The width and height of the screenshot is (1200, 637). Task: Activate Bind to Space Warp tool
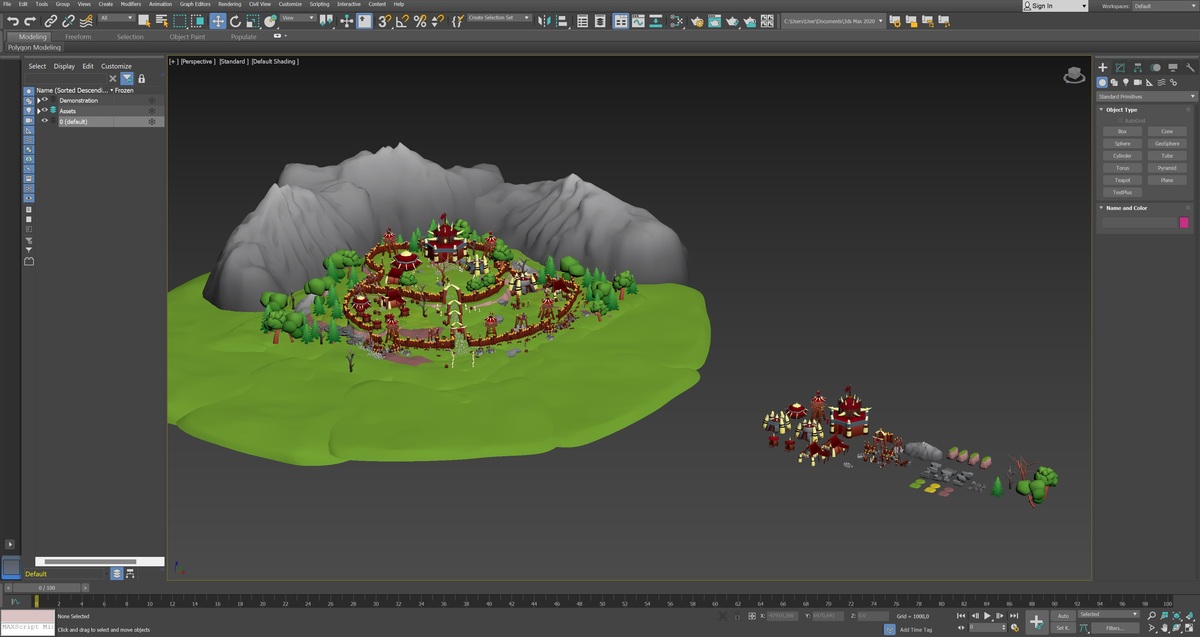pos(85,20)
